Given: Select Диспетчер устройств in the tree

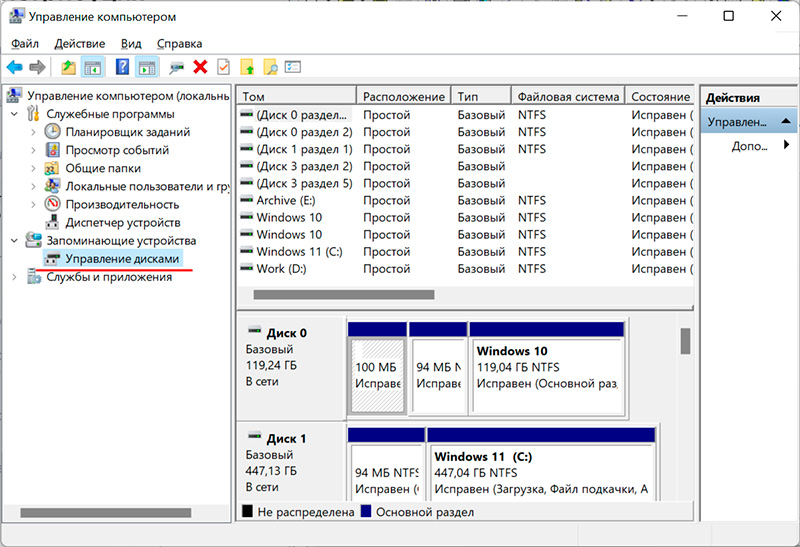Looking at the screenshot, I should point(122,222).
